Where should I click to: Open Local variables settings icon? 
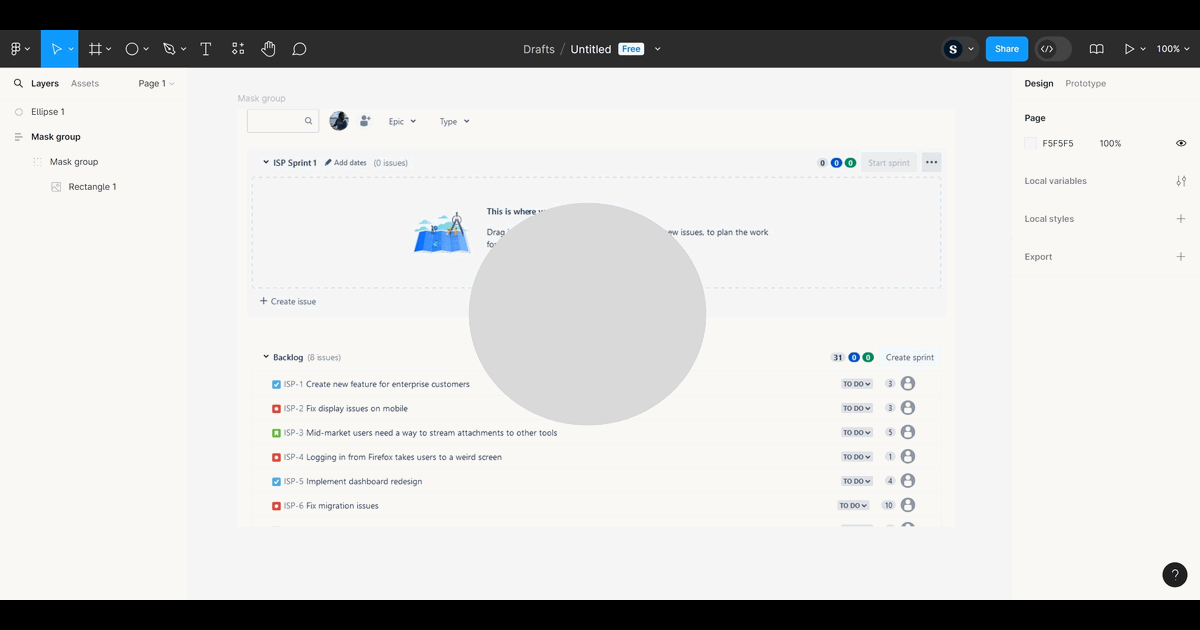[1181, 181]
